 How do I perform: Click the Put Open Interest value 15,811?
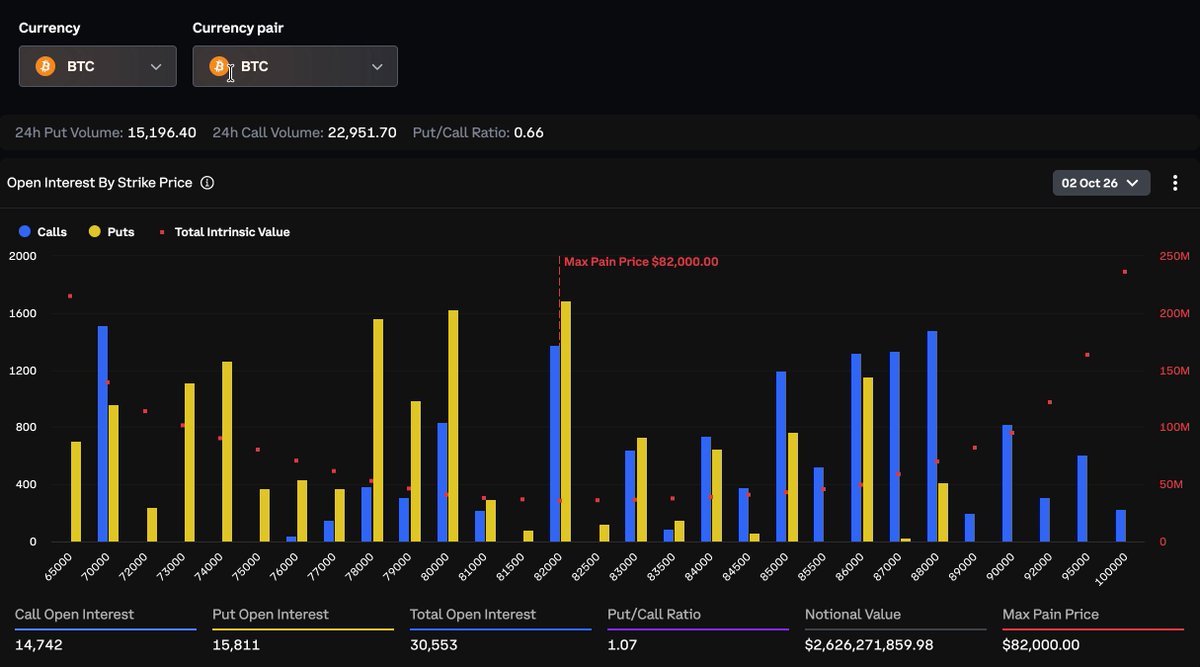point(236,645)
